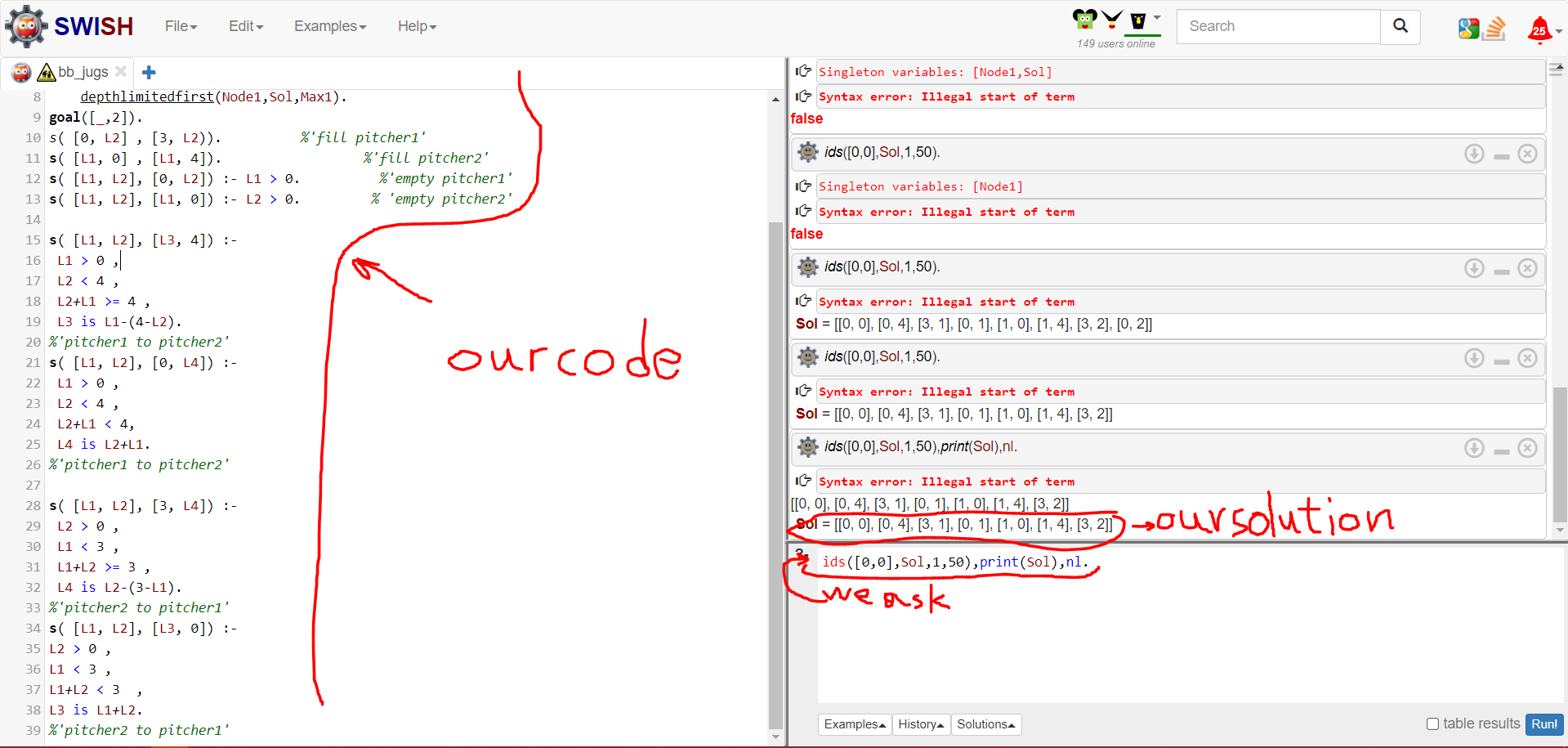Click the warning triangle on the bb_jugs tab
The image size is (1568, 748).
[47, 72]
